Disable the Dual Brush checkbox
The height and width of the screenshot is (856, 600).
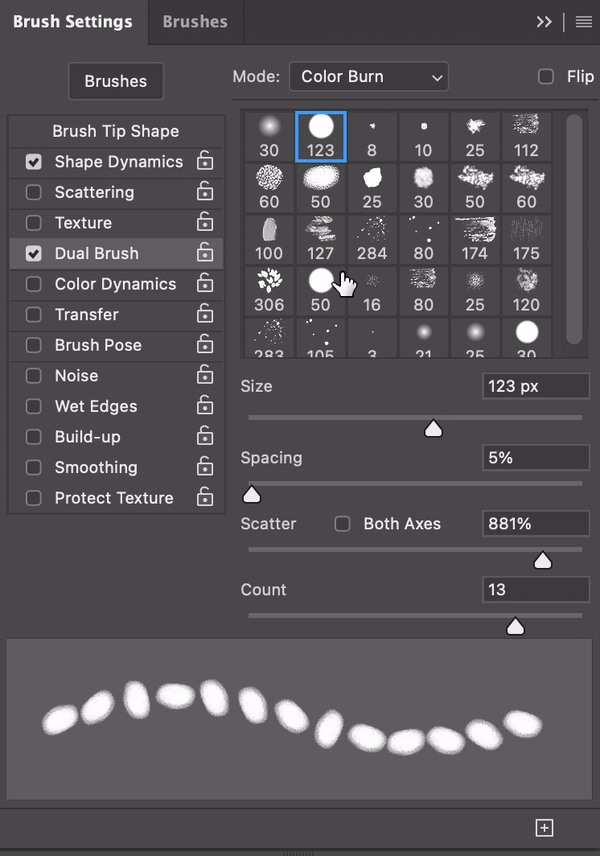[x=34, y=253]
